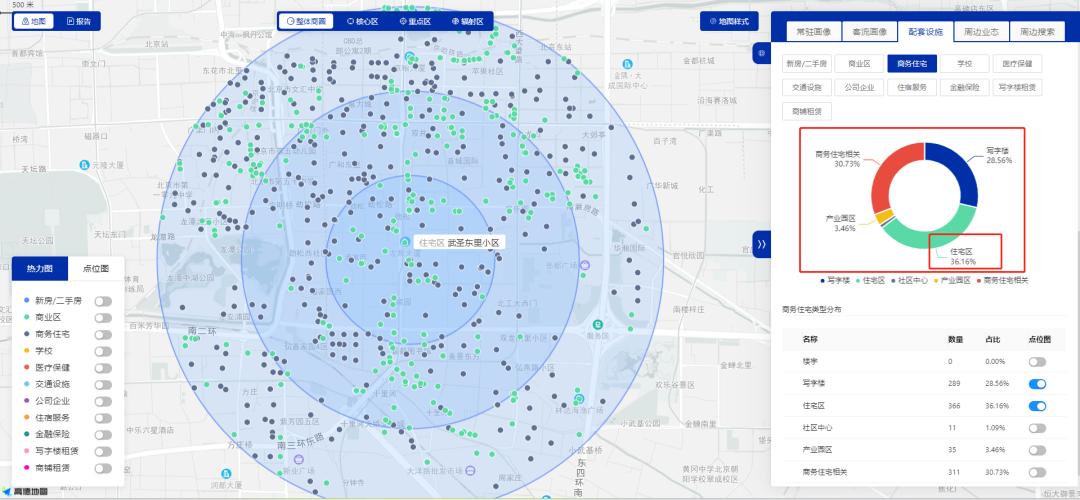Enable the 住宿服务 layer switch
The height and width of the screenshot is (500, 1080).
click(103, 418)
